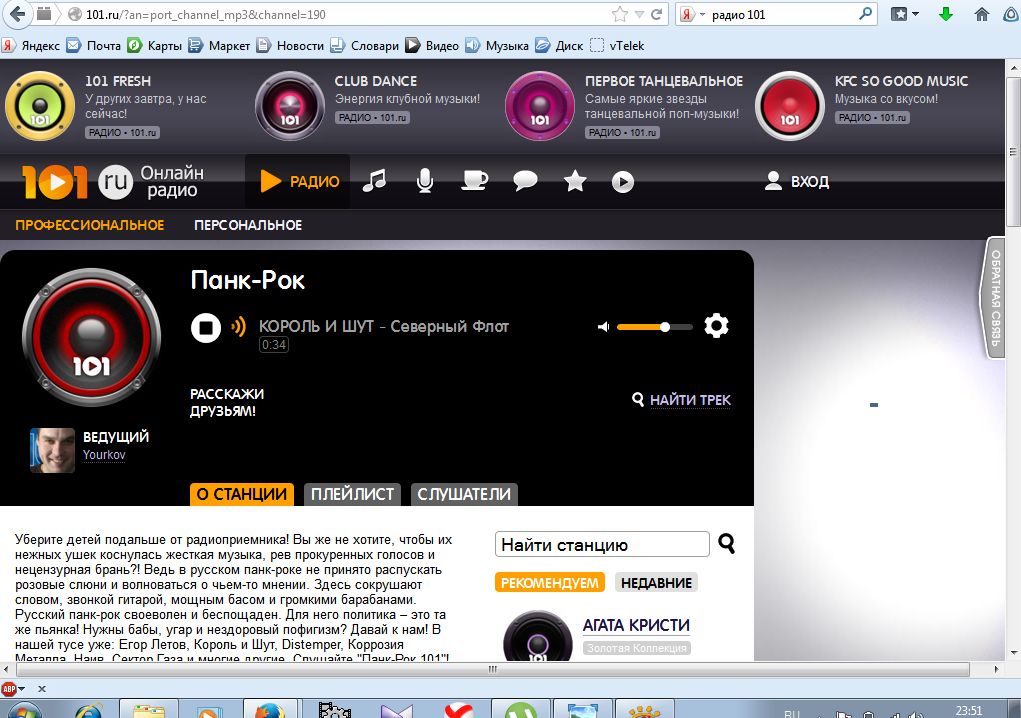The height and width of the screenshot is (718, 1021).
Task: Click the search box magnifier icon
Action: [865, 14]
